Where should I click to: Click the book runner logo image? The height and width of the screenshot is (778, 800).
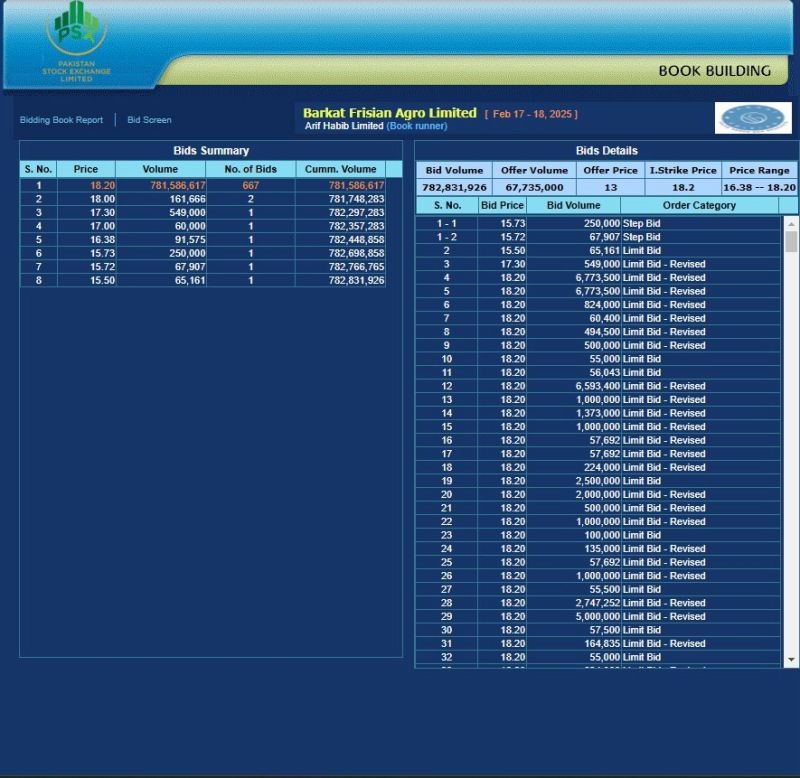pos(753,118)
